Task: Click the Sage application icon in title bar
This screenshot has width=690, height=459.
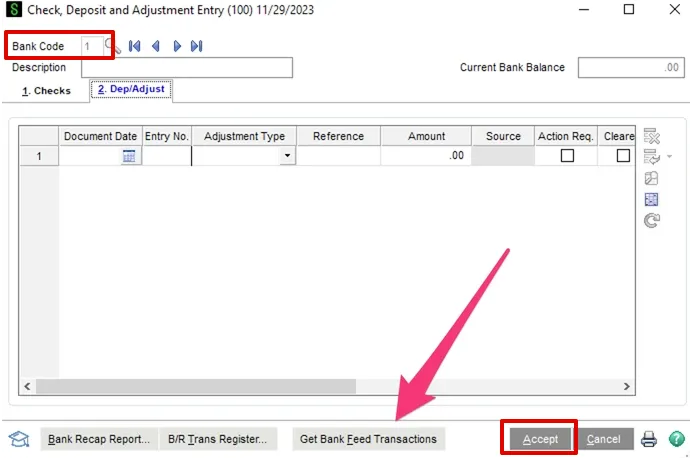Action: pos(13,9)
